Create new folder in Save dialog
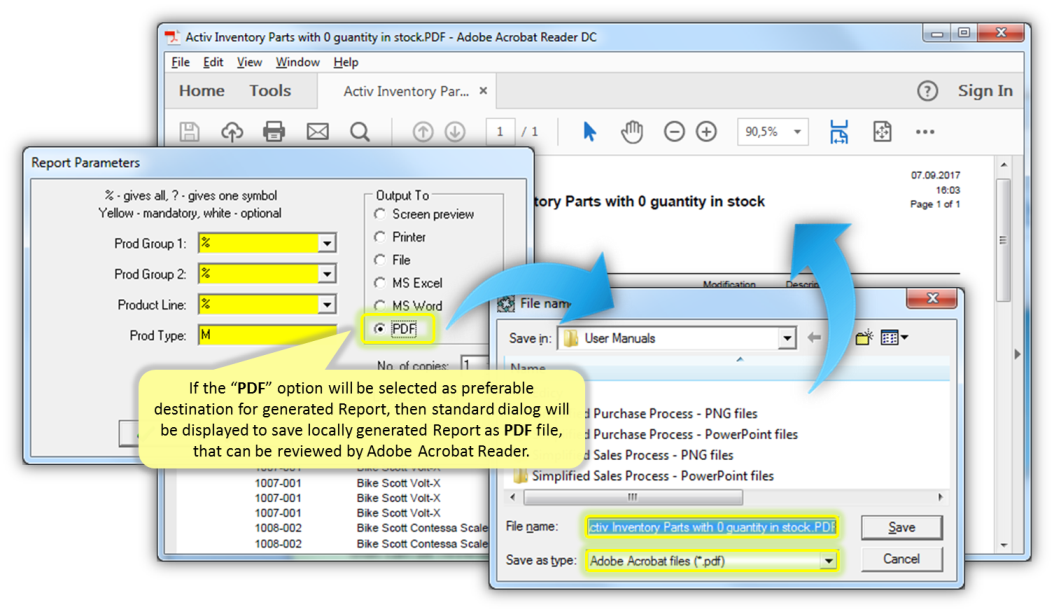Screen dimensions: 1054x612 coord(864,337)
